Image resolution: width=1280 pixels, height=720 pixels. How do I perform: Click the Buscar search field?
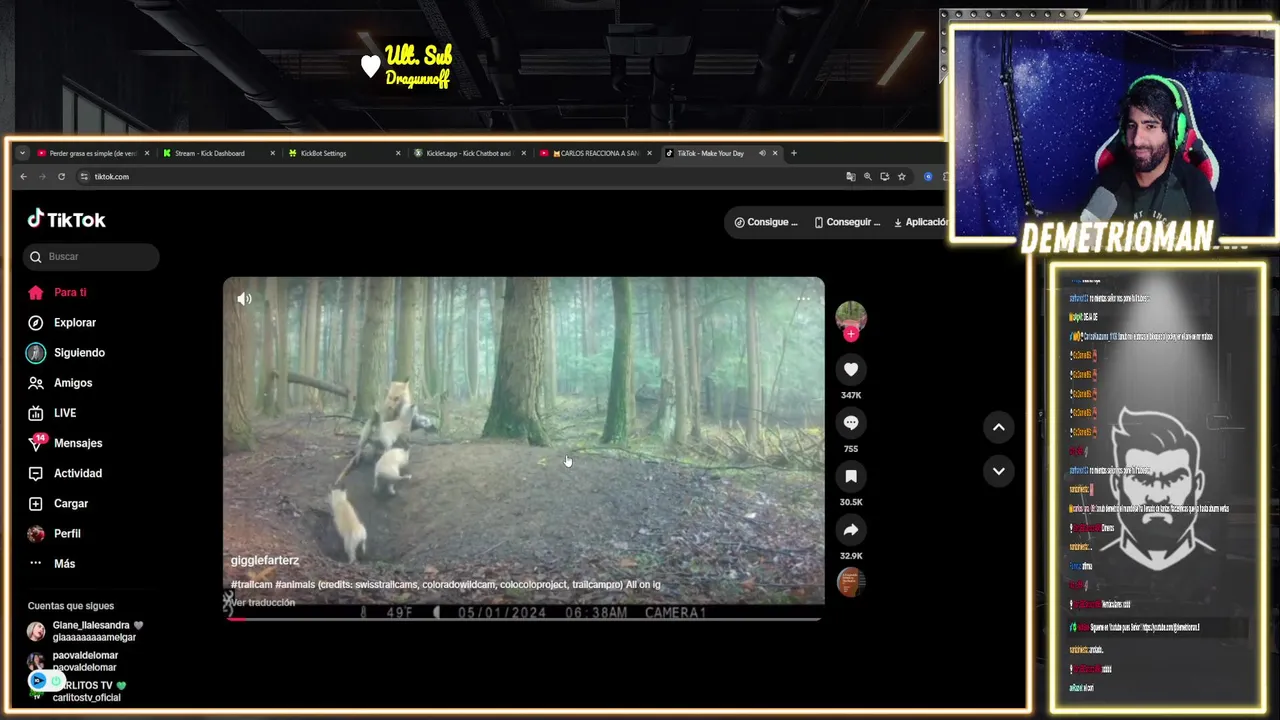click(91, 257)
